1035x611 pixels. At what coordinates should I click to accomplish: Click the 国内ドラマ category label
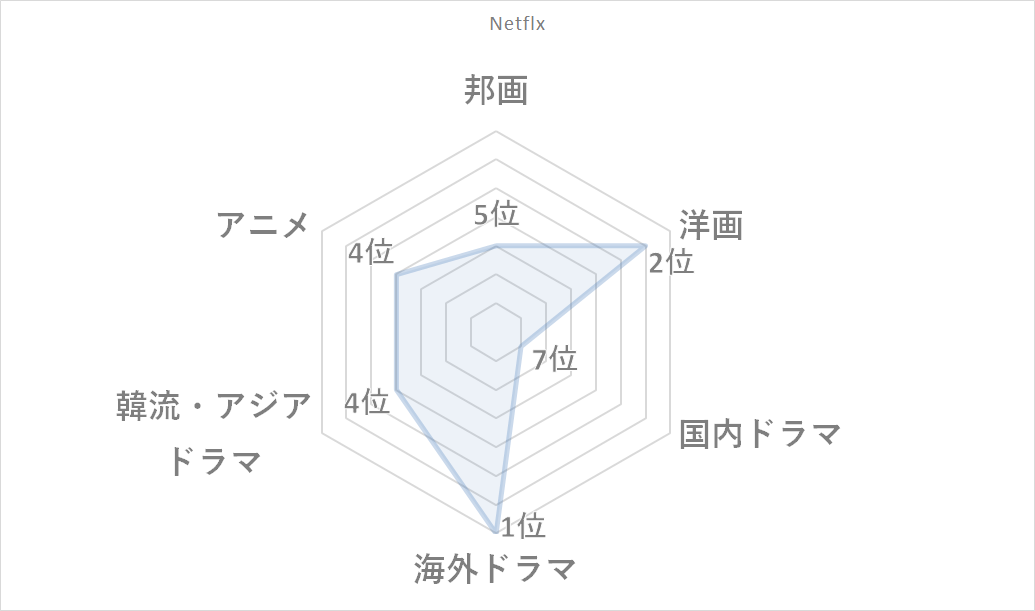pyautogui.click(x=760, y=434)
